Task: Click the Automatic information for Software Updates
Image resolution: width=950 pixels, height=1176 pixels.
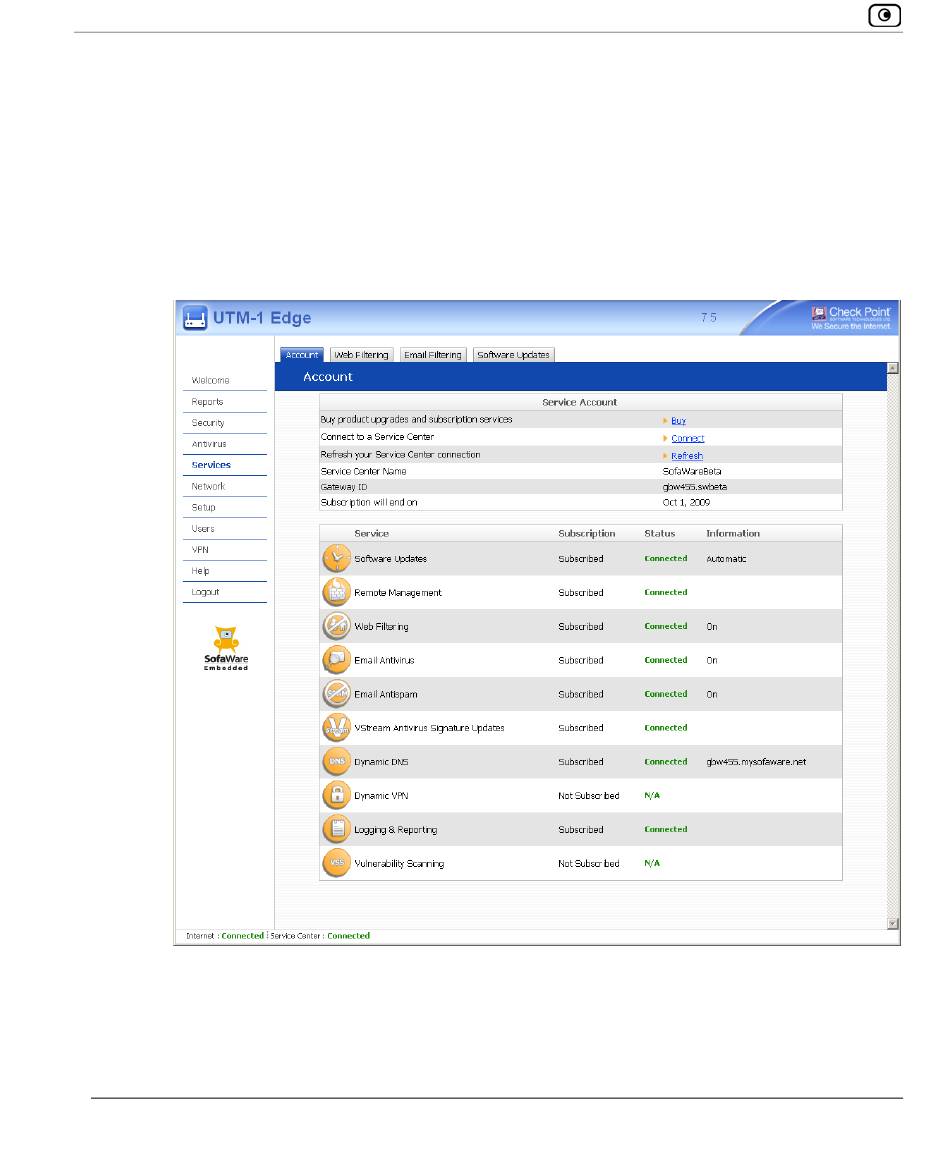Action: point(726,559)
